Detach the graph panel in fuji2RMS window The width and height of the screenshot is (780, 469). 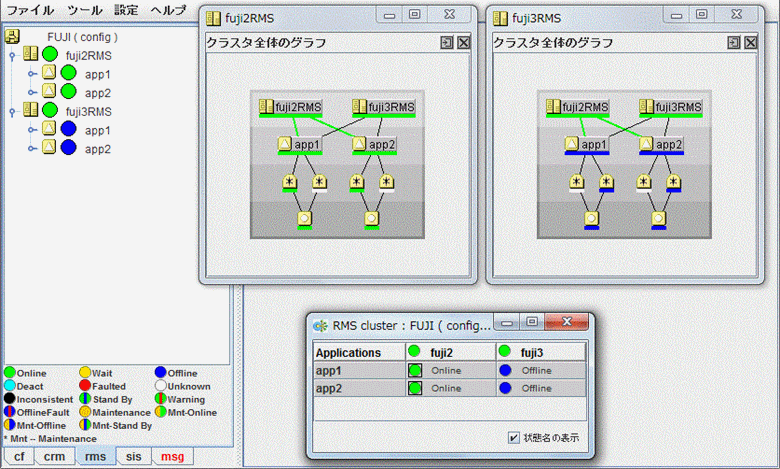pos(447,42)
